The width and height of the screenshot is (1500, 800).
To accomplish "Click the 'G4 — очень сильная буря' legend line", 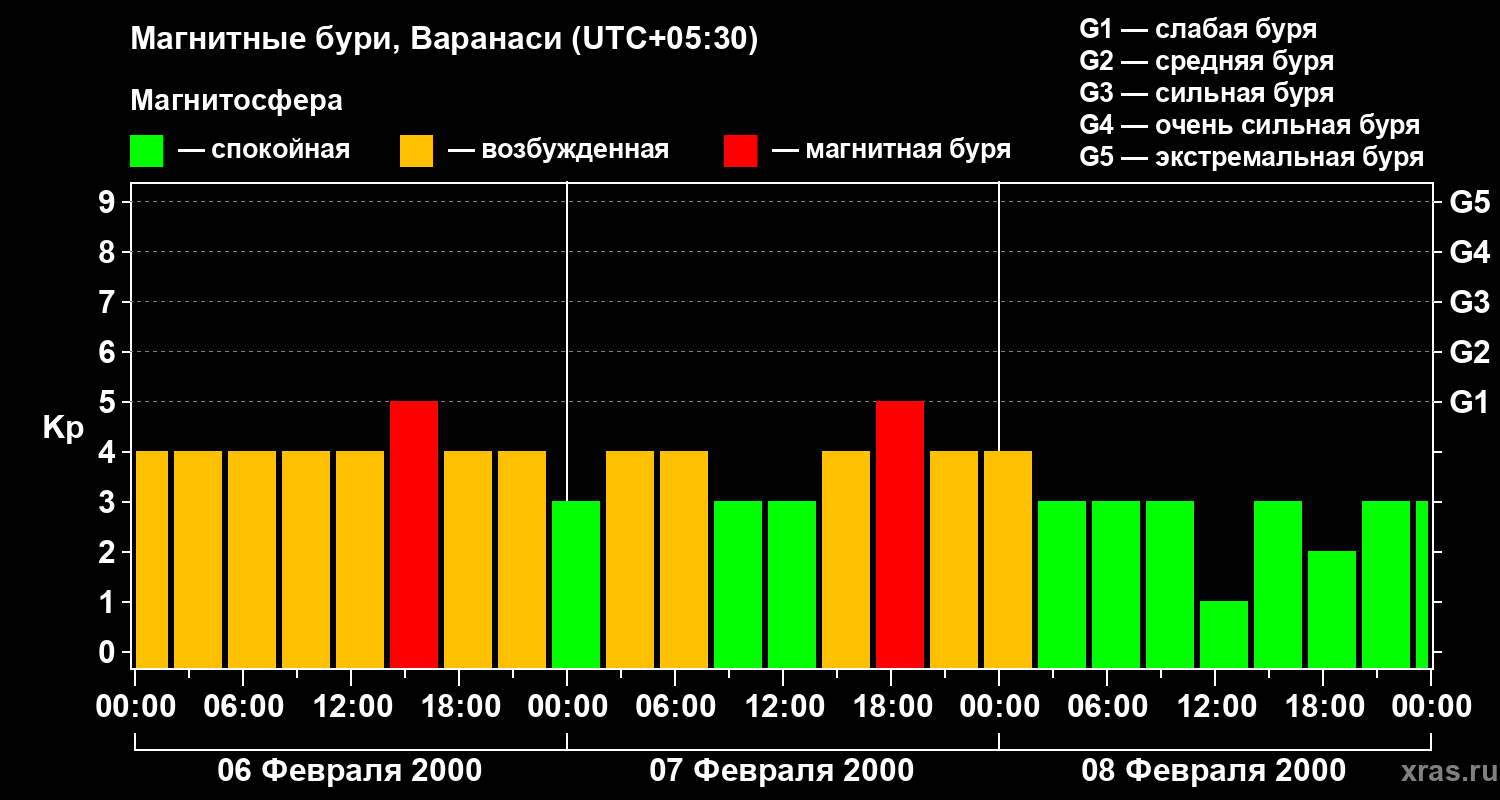I will click(1250, 125).
